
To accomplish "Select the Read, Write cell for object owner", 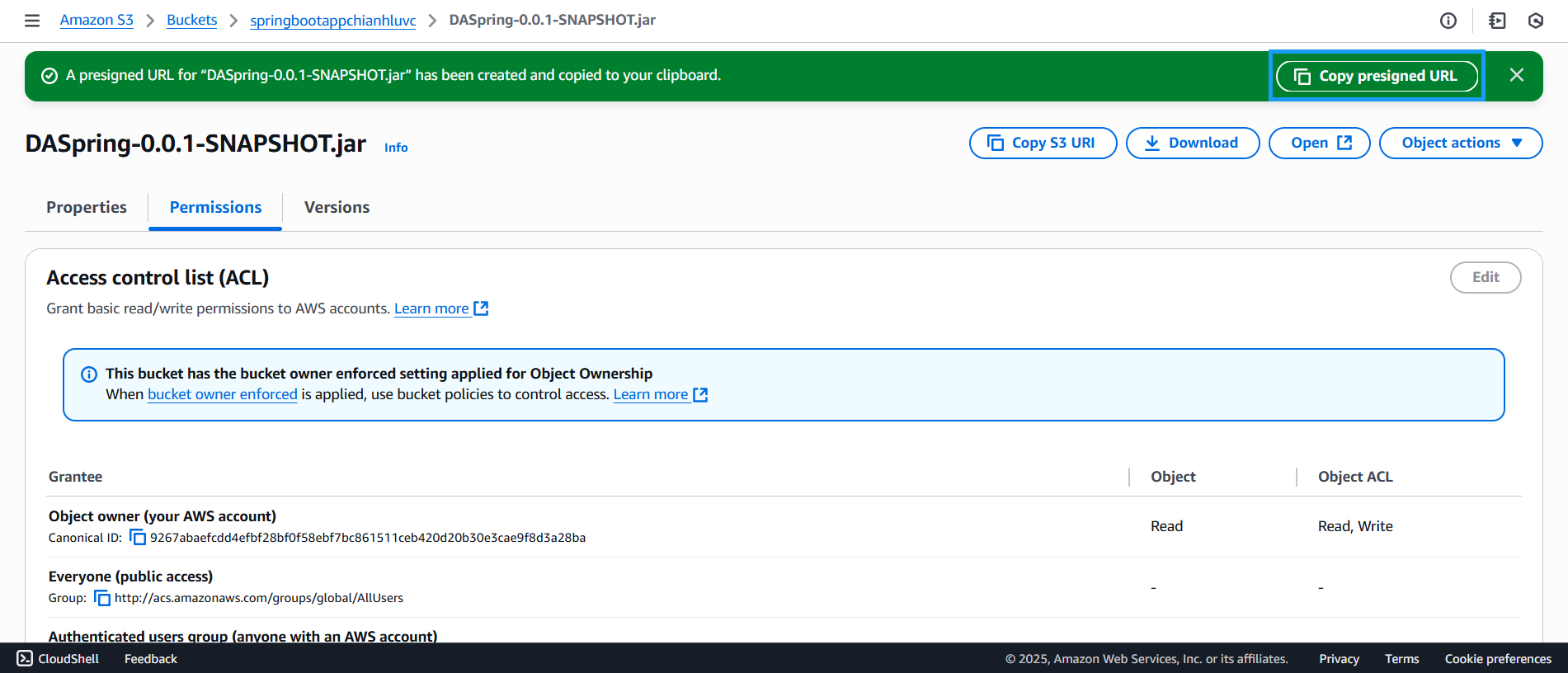I will click(x=1355, y=526).
